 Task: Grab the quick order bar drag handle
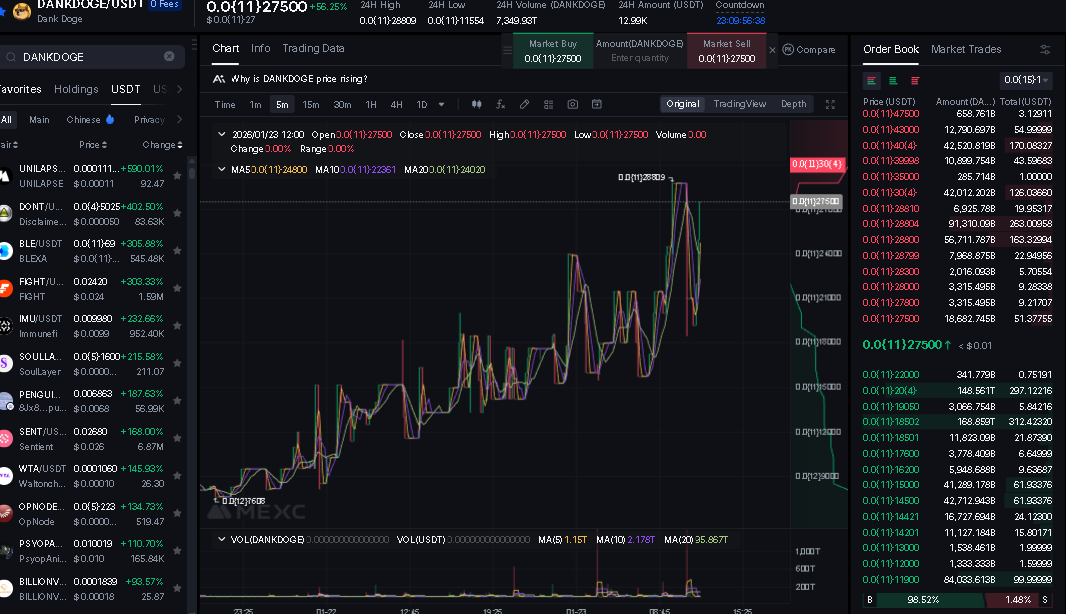[507, 50]
